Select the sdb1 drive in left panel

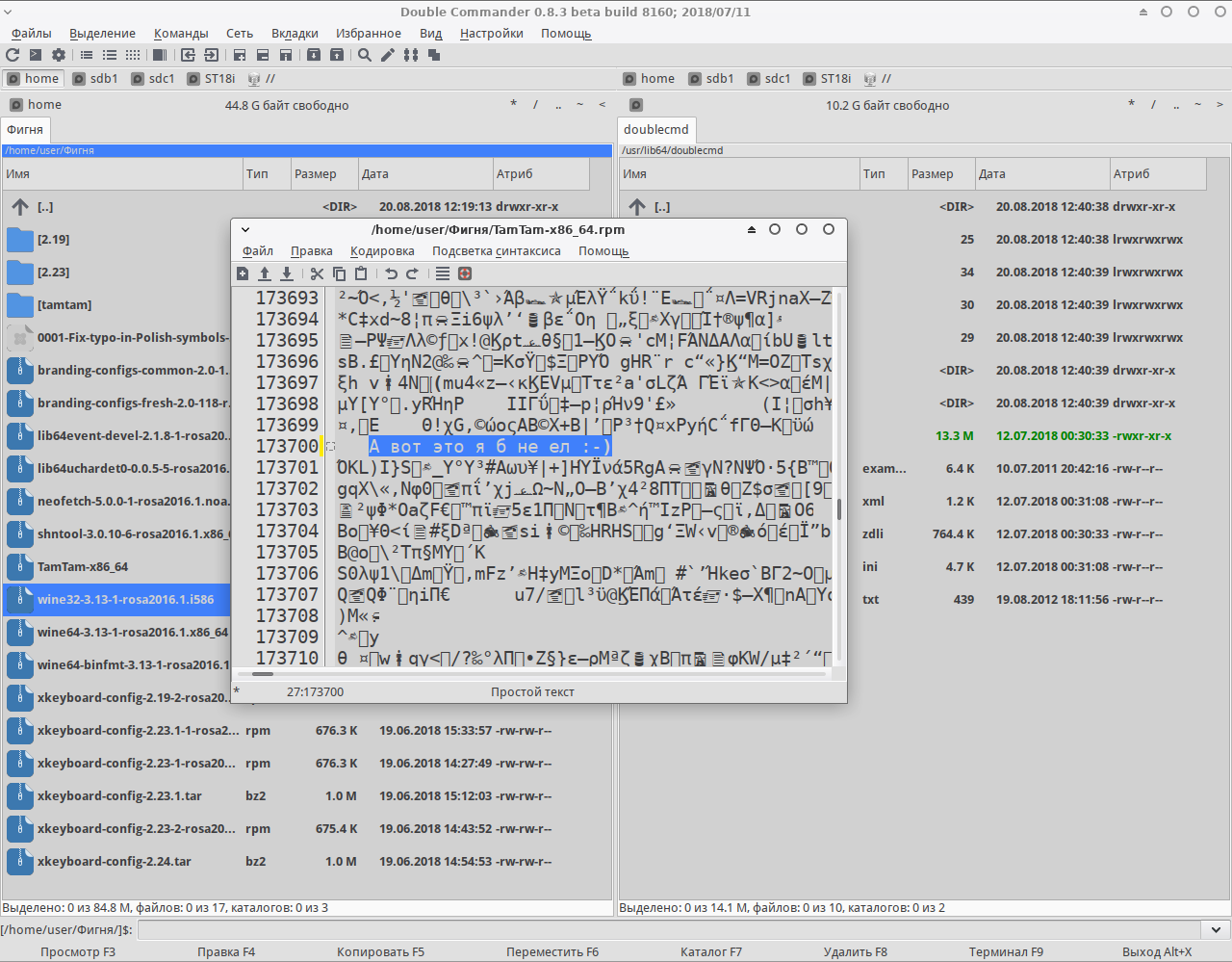(x=95, y=79)
